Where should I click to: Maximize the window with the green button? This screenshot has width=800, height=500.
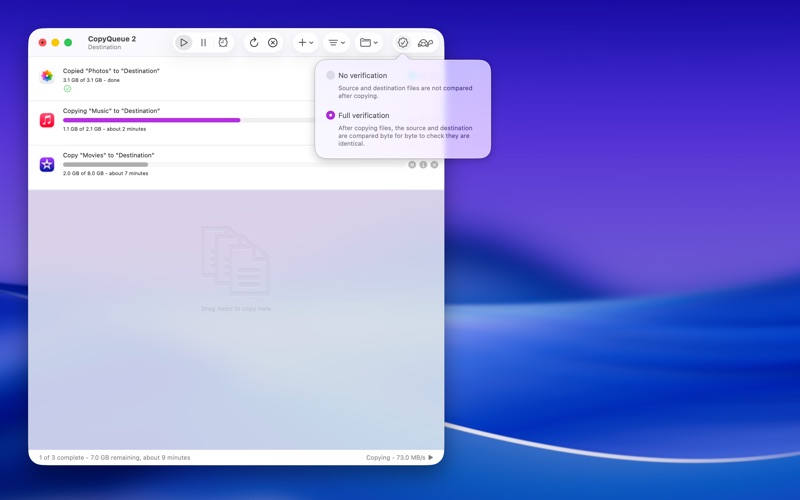coord(68,43)
